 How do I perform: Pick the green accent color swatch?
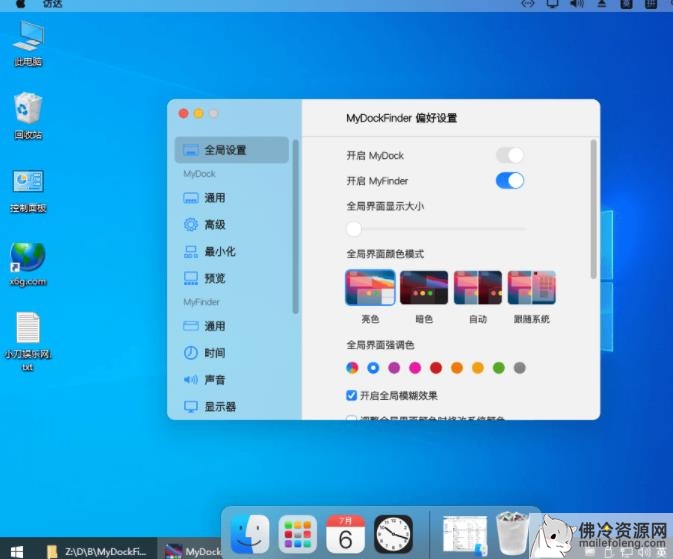click(x=499, y=368)
